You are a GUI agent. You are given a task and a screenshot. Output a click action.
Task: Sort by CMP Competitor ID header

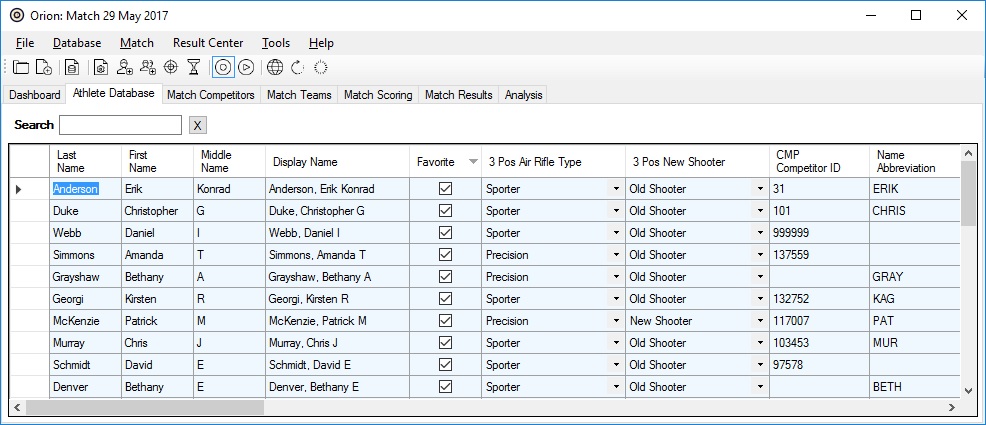tap(819, 162)
